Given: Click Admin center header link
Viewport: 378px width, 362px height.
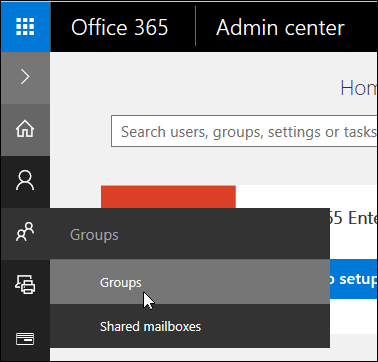Looking at the screenshot, I should pos(280,27).
